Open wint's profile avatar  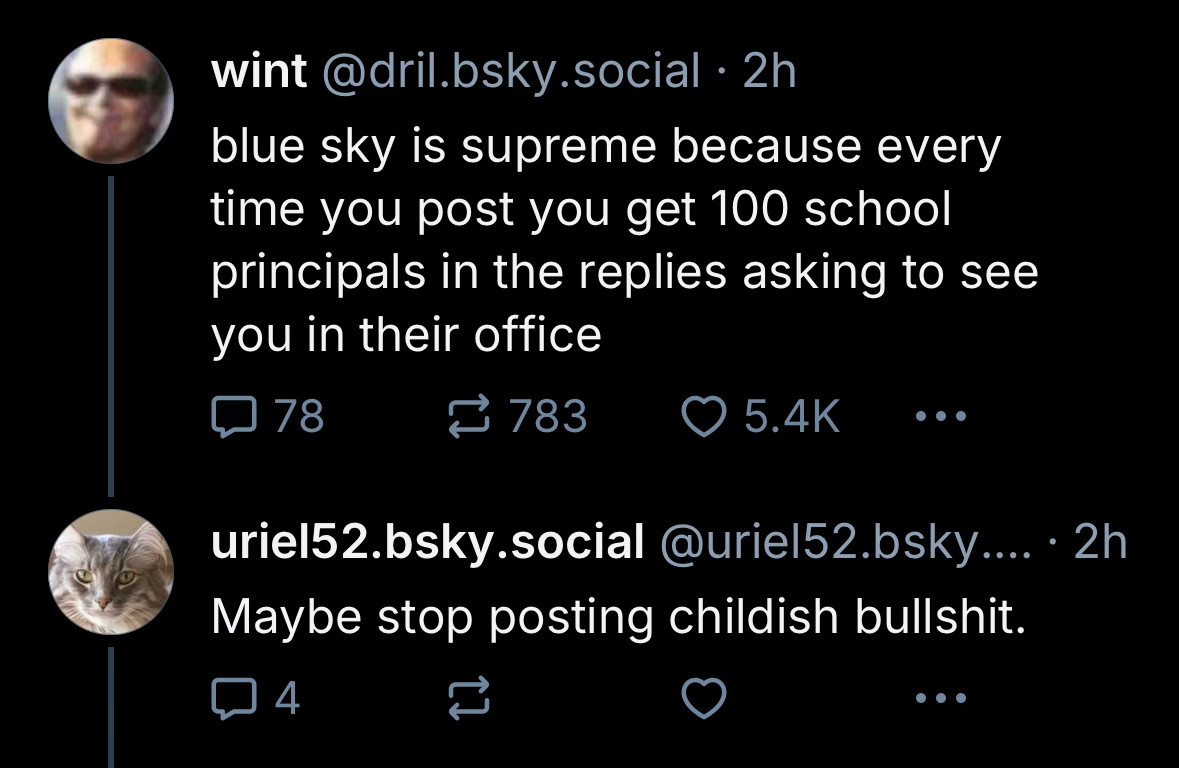pos(111,101)
